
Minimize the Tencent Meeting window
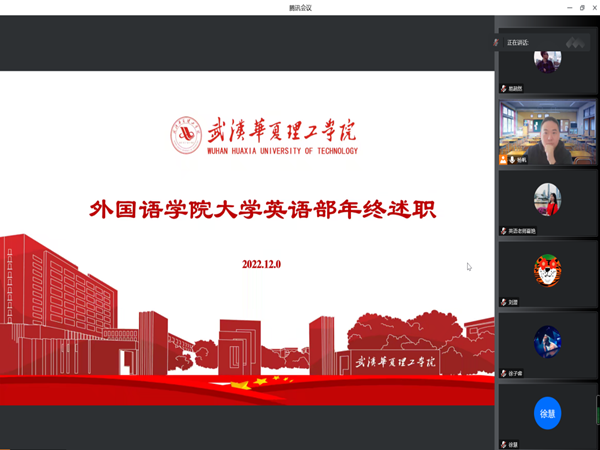point(570,8)
